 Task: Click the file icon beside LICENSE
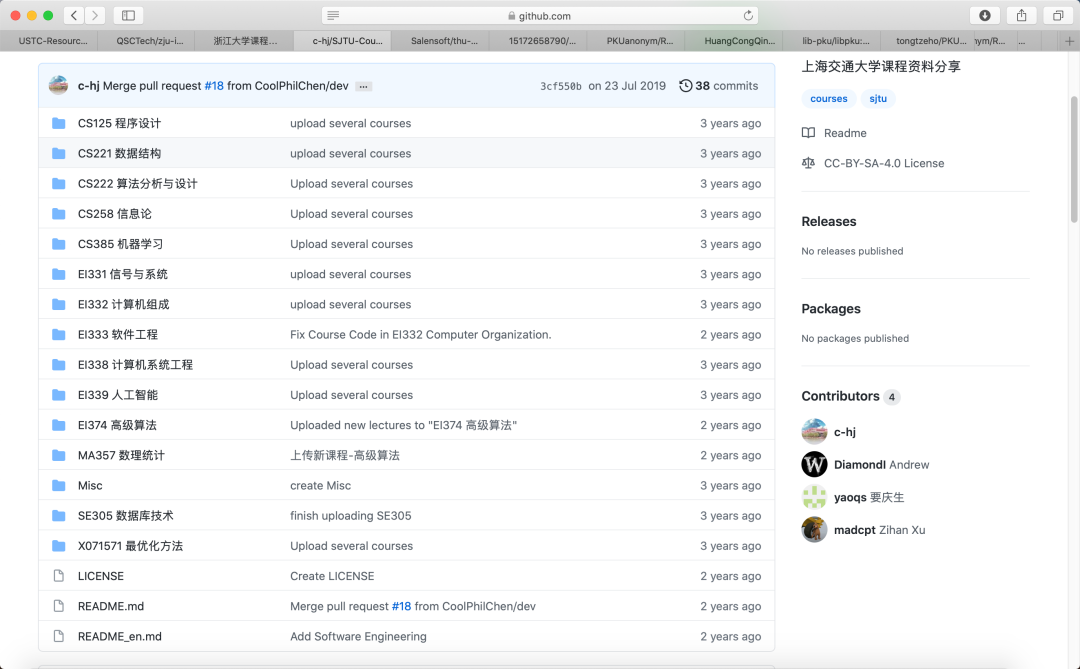[x=59, y=576]
